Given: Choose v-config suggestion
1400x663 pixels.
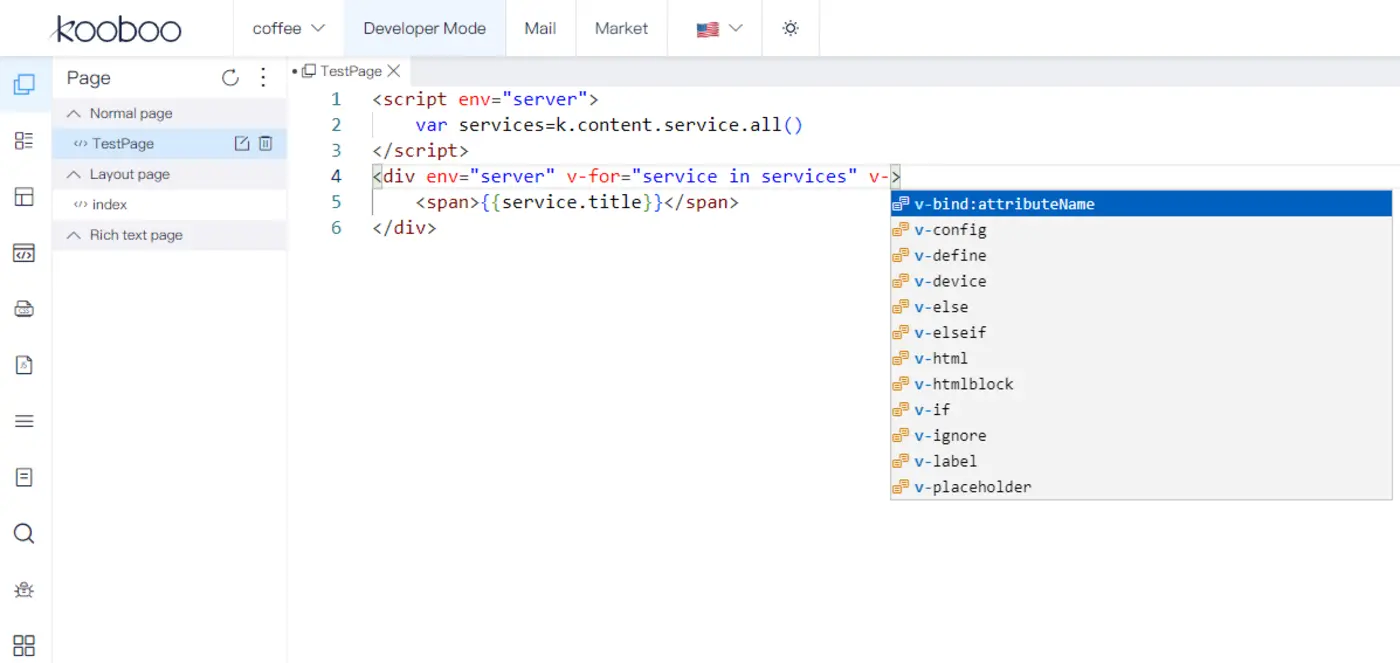Looking at the screenshot, I should (1141, 230).
